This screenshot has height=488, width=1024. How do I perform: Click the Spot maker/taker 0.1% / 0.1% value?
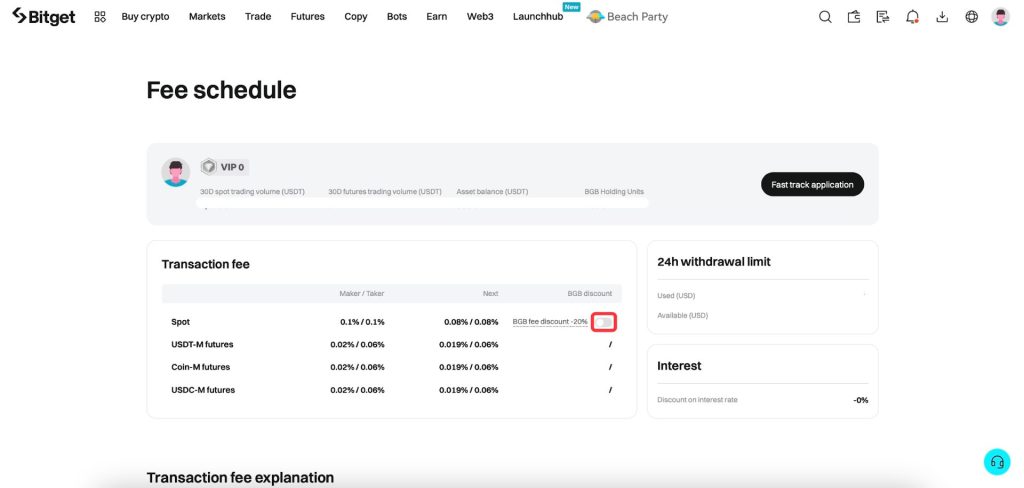(362, 322)
